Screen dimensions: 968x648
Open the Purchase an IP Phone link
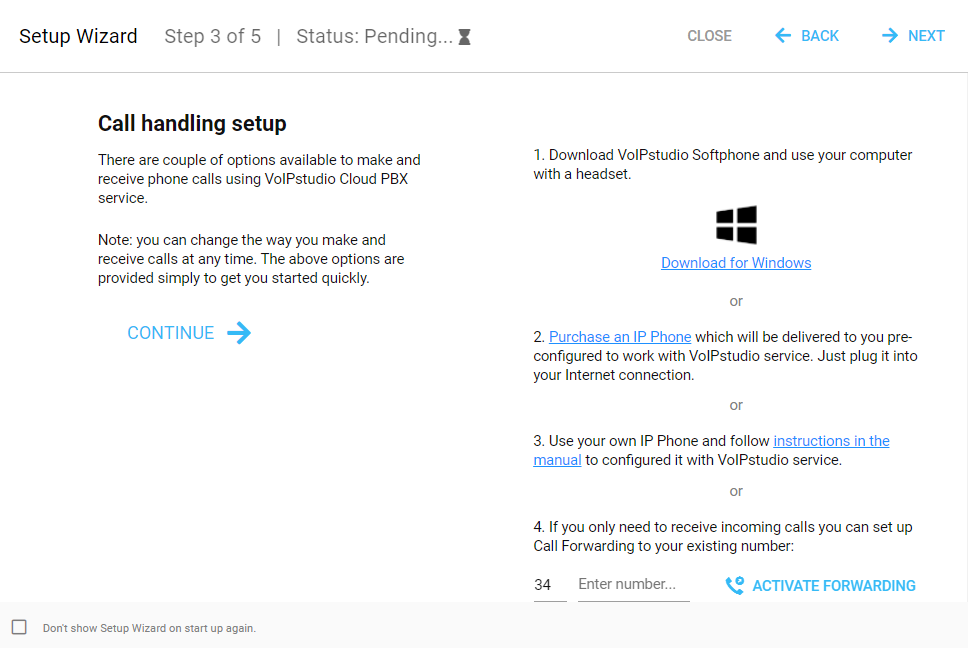(x=620, y=337)
